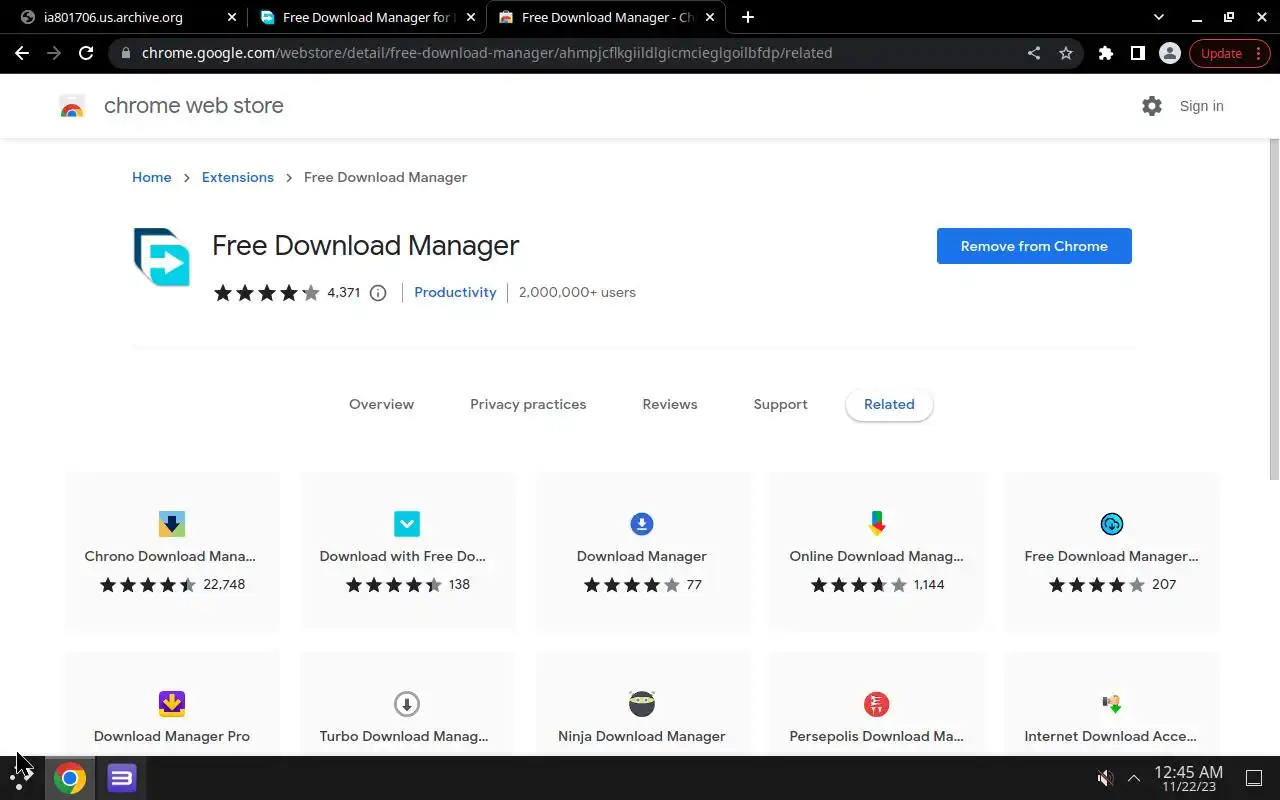Open Chrono Download Manager card title
This screenshot has width=1280, height=800.
coord(170,556)
